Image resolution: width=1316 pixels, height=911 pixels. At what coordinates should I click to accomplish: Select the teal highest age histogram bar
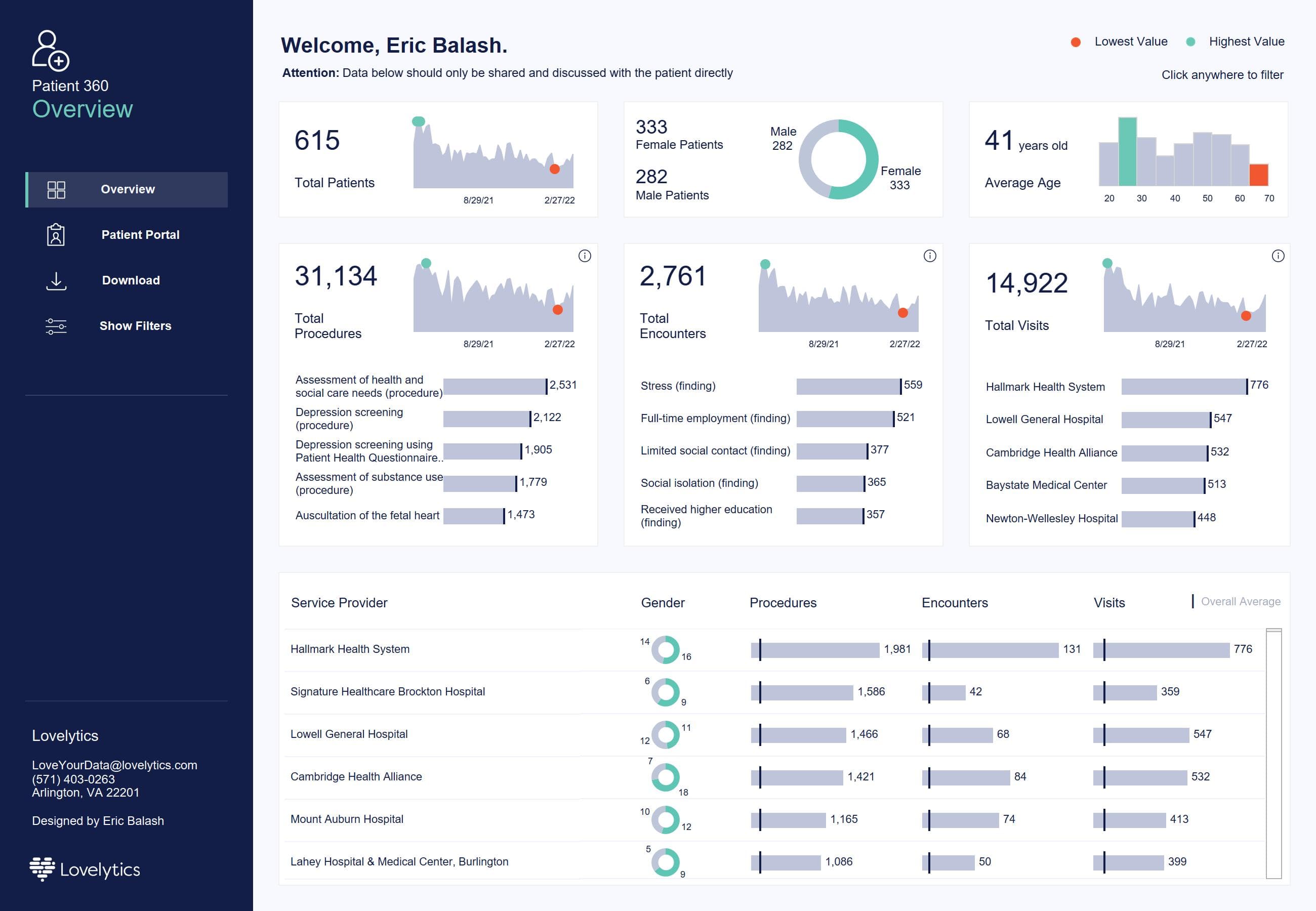click(1127, 152)
